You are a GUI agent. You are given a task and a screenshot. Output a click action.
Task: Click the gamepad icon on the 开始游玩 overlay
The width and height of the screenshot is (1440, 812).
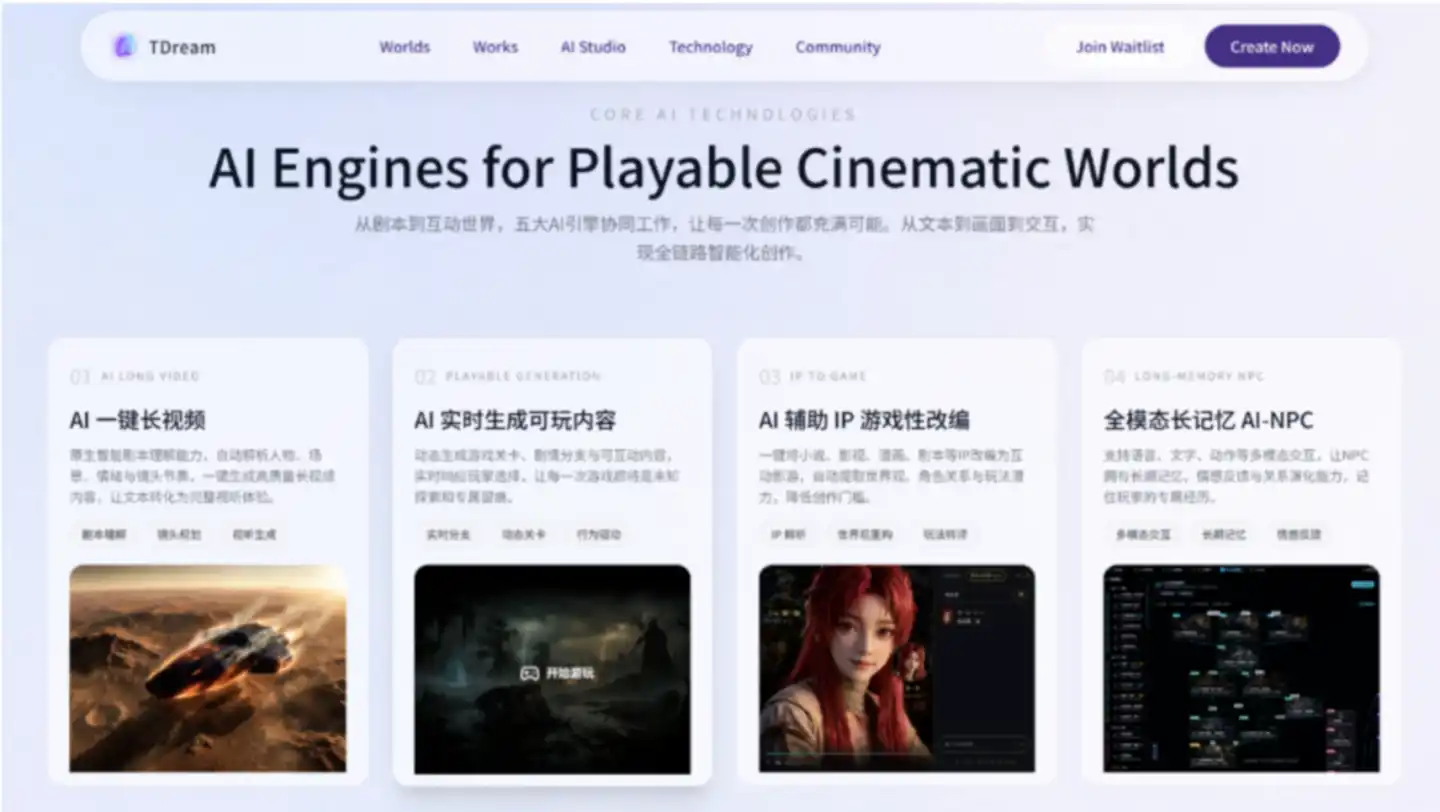(530, 673)
